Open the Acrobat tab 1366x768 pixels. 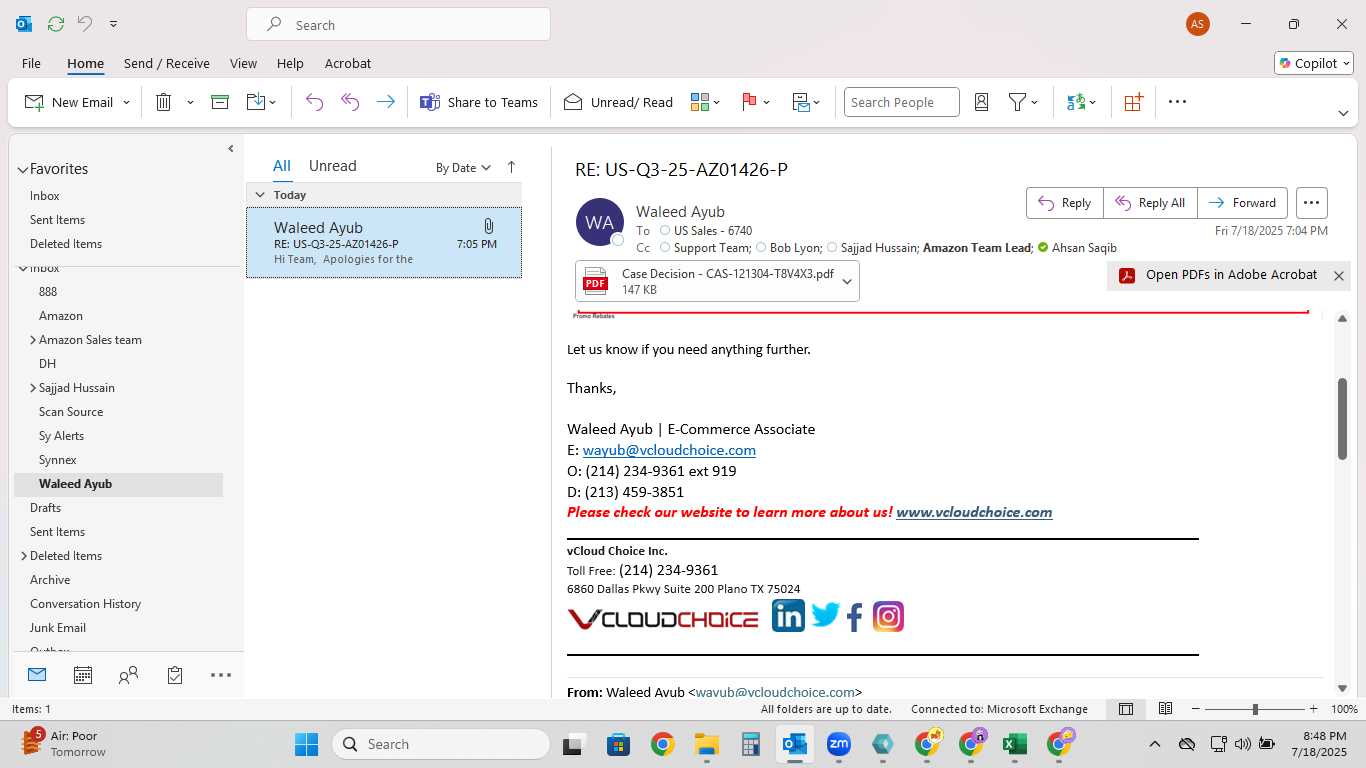click(x=348, y=63)
